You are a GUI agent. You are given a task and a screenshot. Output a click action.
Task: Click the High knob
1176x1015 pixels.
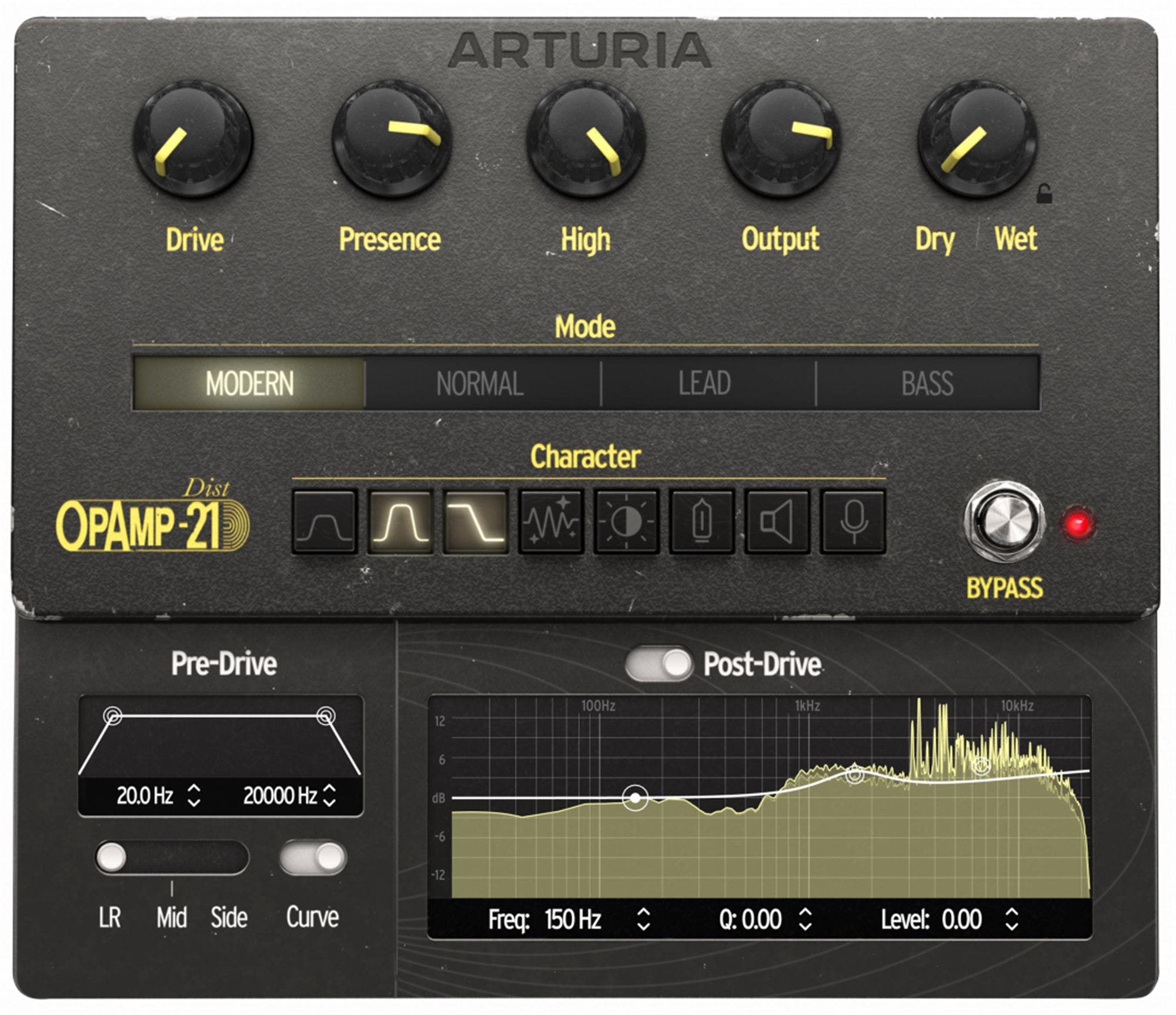pos(586,139)
